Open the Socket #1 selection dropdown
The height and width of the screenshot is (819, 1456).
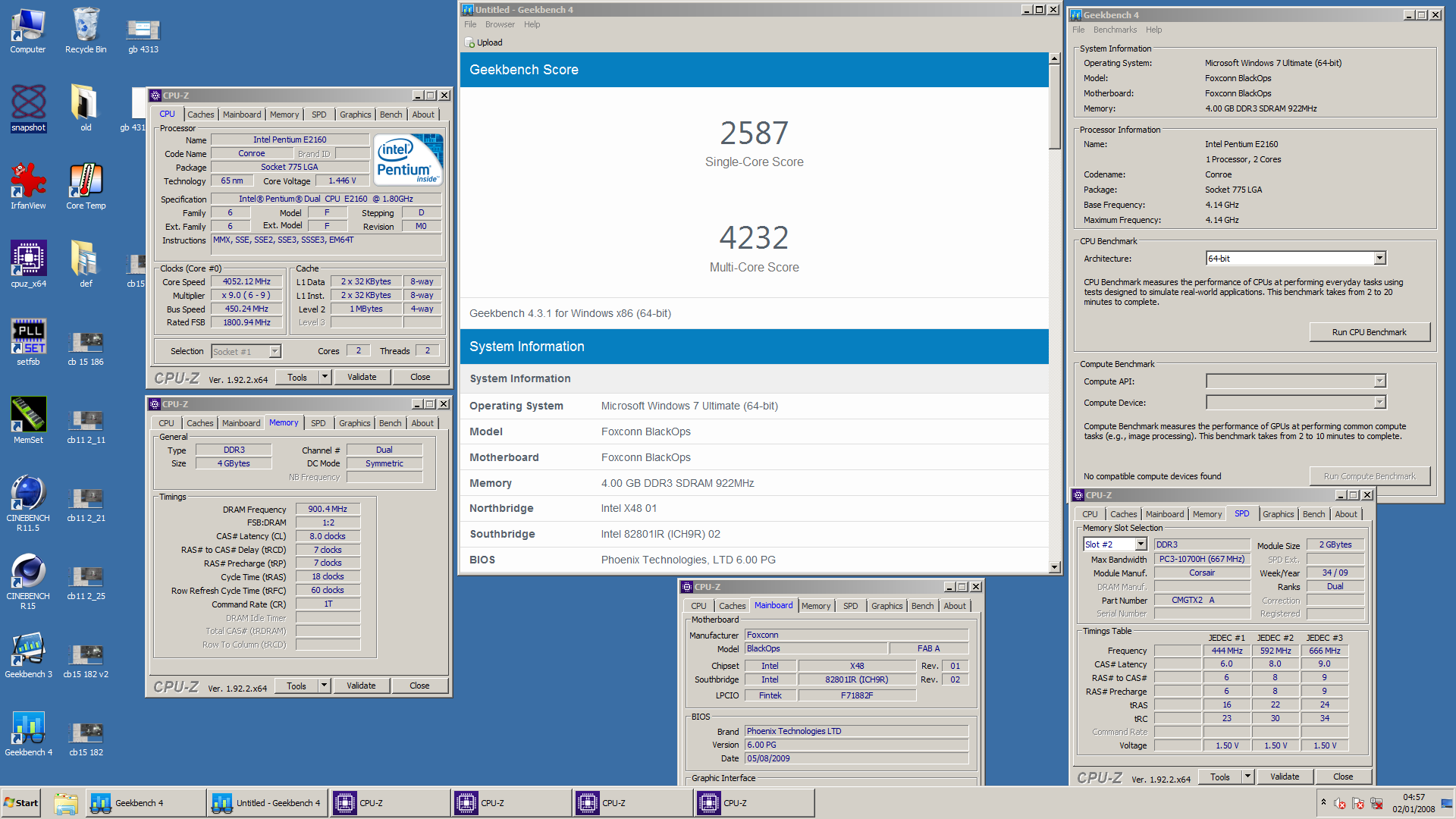pos(275,351)
